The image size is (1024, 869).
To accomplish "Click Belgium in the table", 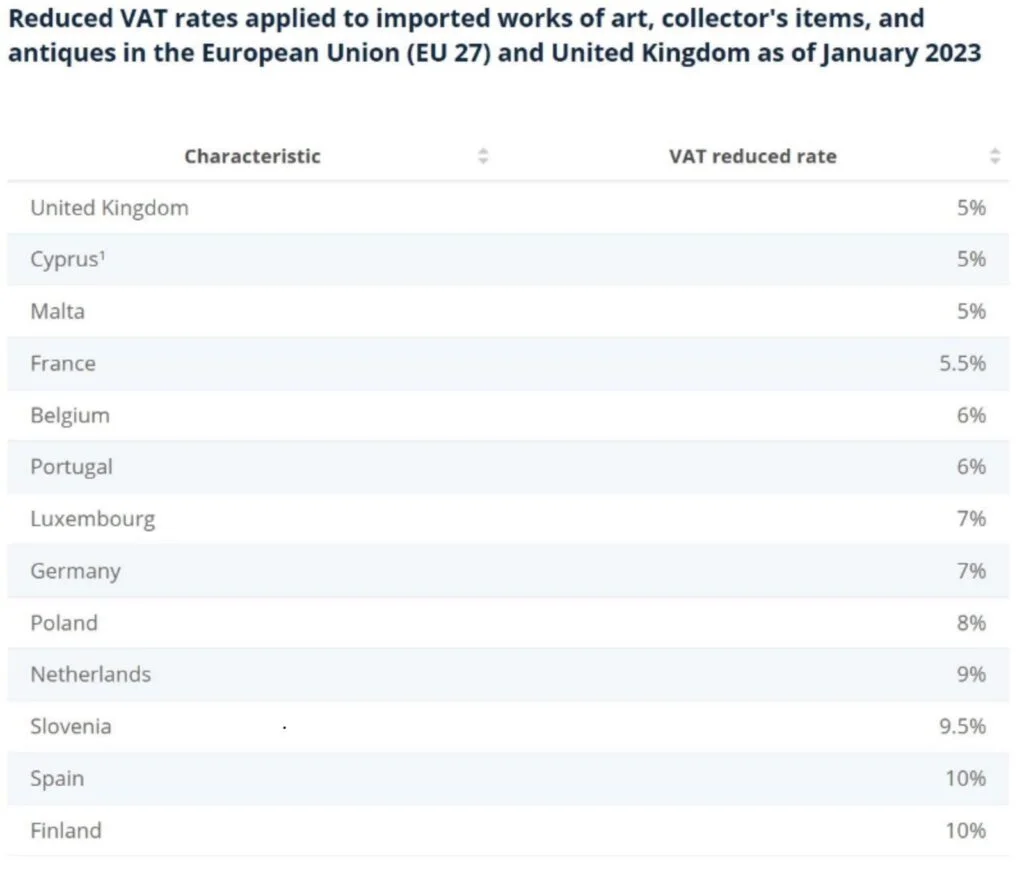I will point(70,415).
